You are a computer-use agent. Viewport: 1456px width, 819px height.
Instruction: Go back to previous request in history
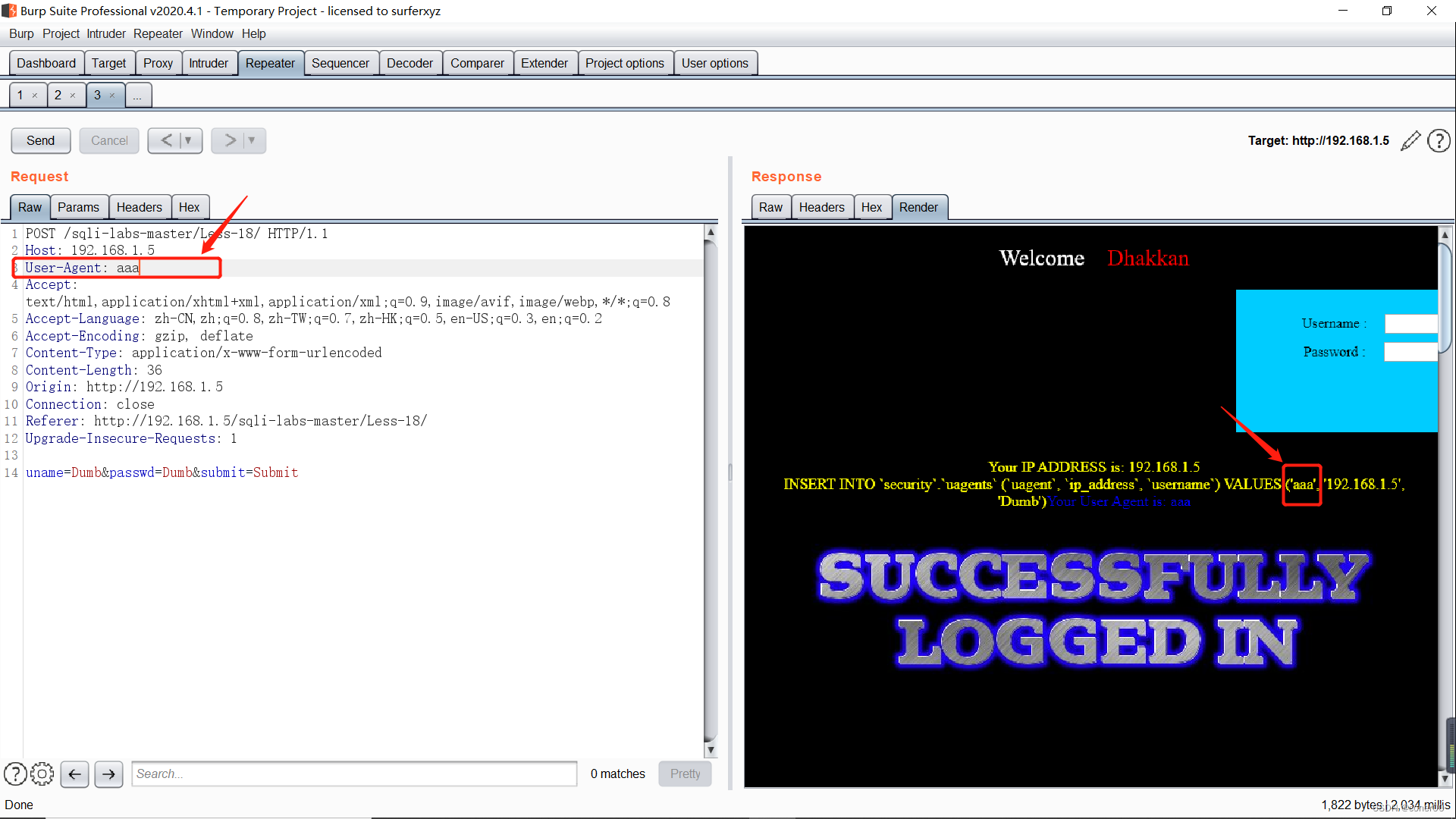166,140
